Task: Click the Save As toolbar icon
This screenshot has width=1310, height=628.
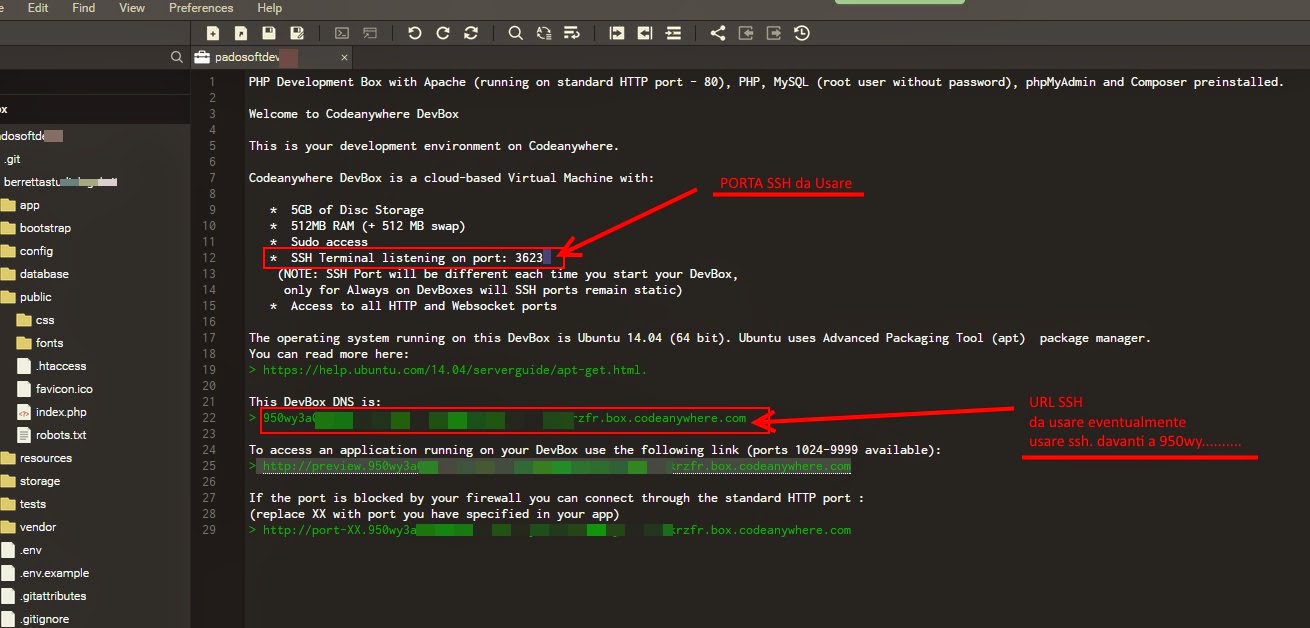Action: 297,33
